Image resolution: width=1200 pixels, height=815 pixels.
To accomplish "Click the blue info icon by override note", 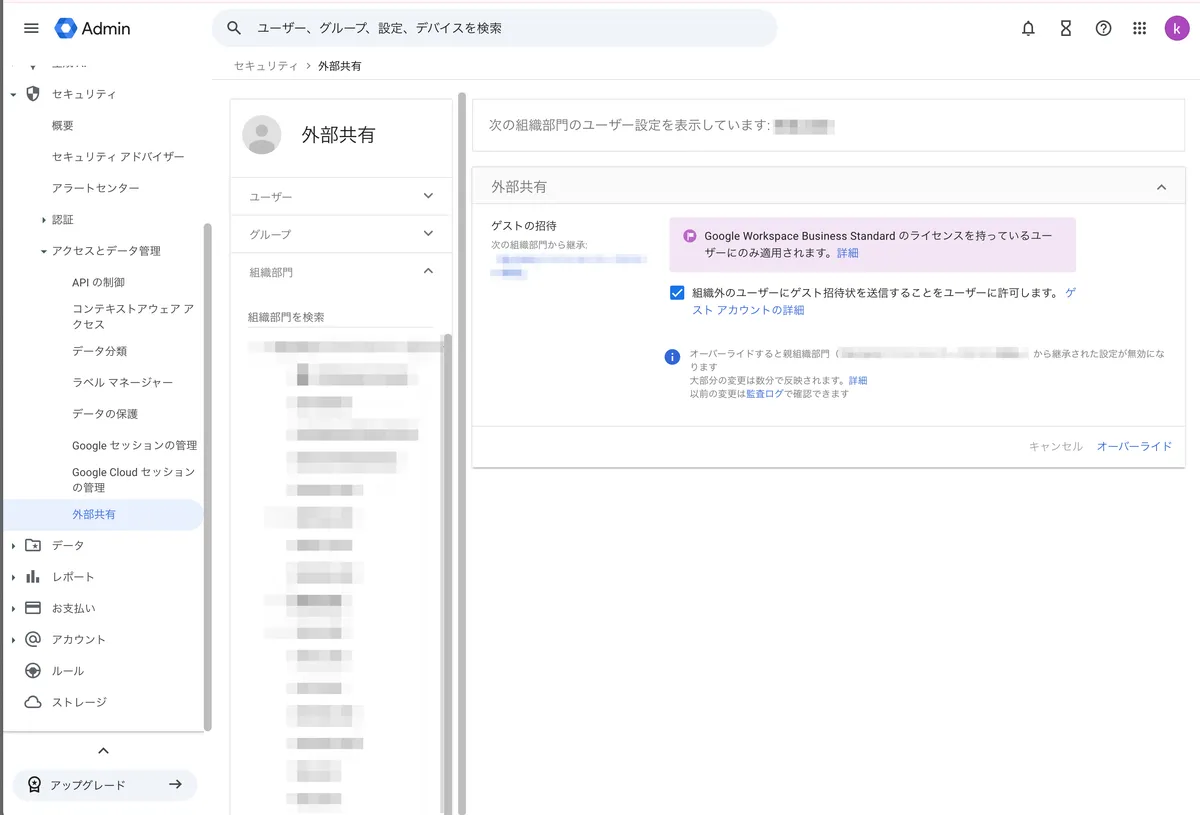I will coord(673,357).
